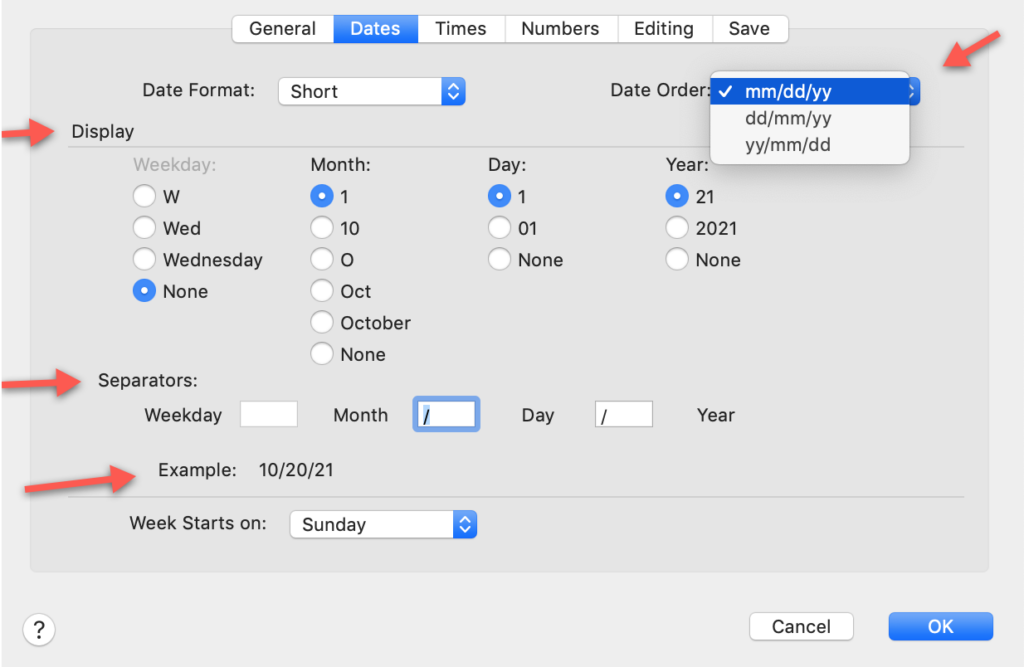The height and width of the screenshot is (667, 1024).
Task: Select the Oct month radio button
Action: click(322, 292)
